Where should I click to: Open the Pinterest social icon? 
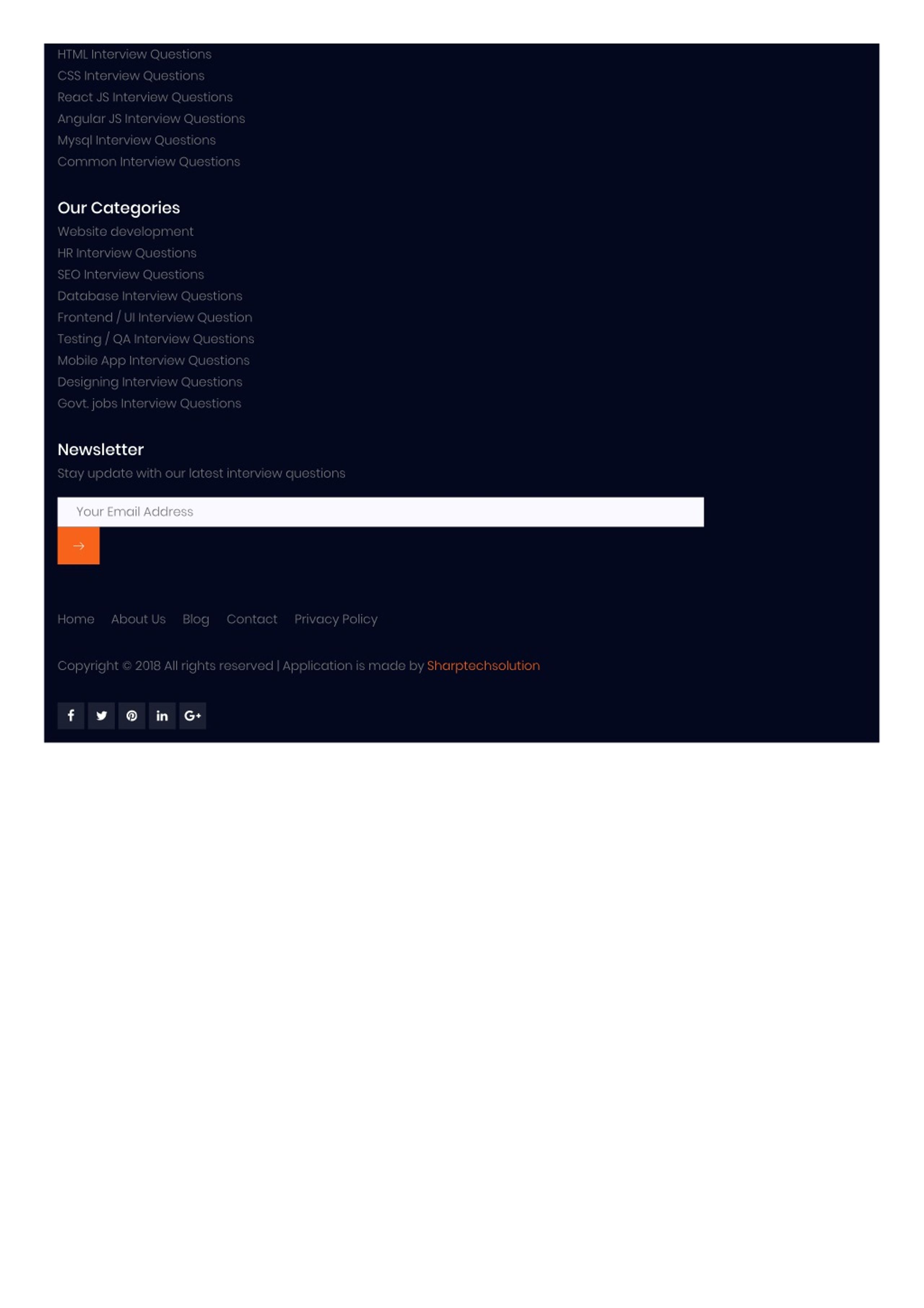point(132,716)
